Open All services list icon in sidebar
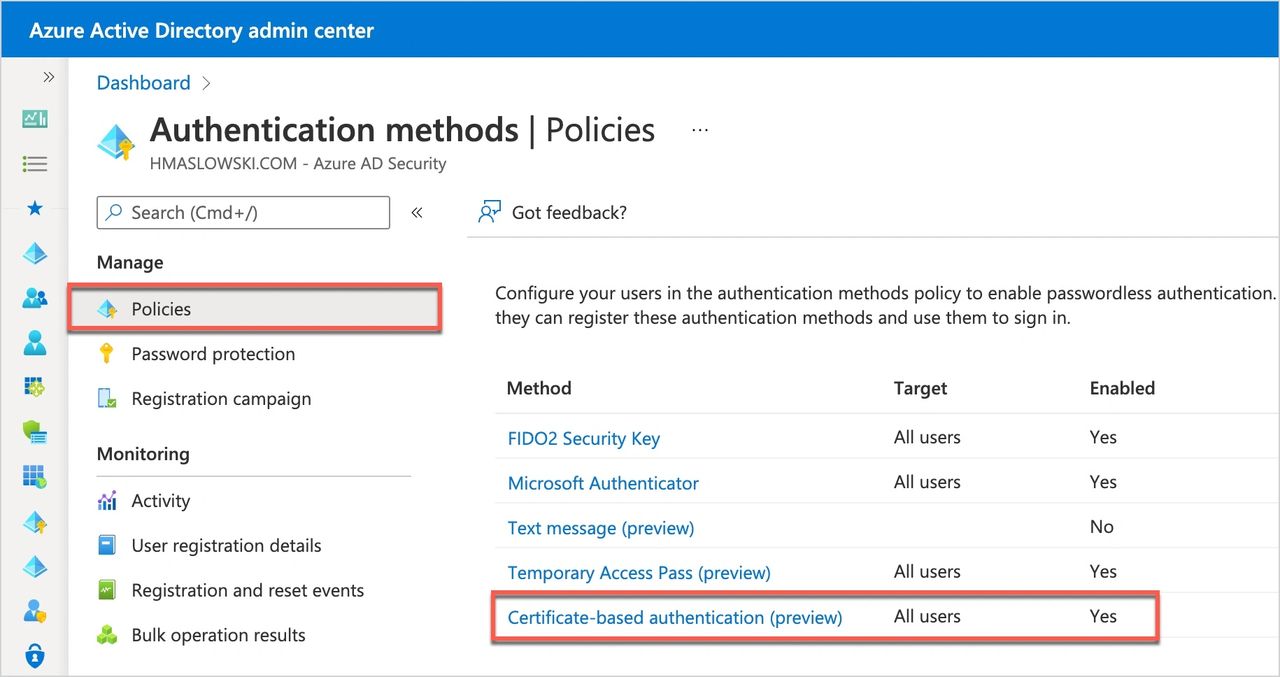1280x677 pixels. click(35, 163)
